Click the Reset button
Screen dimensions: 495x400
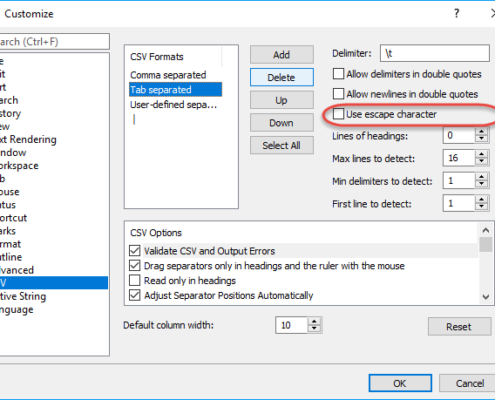click(x=459, y=327)
